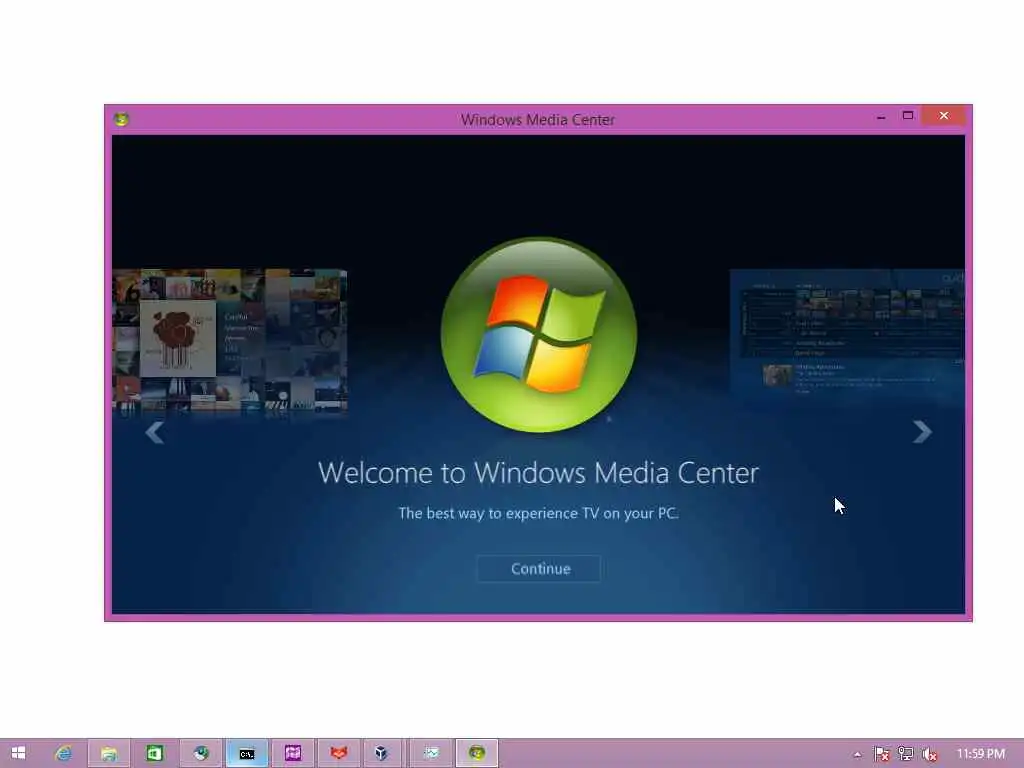Open the red fox taskbar icon
This screenshot has width=1024, height=768.
pyautogui.click(x=338, y=753)
